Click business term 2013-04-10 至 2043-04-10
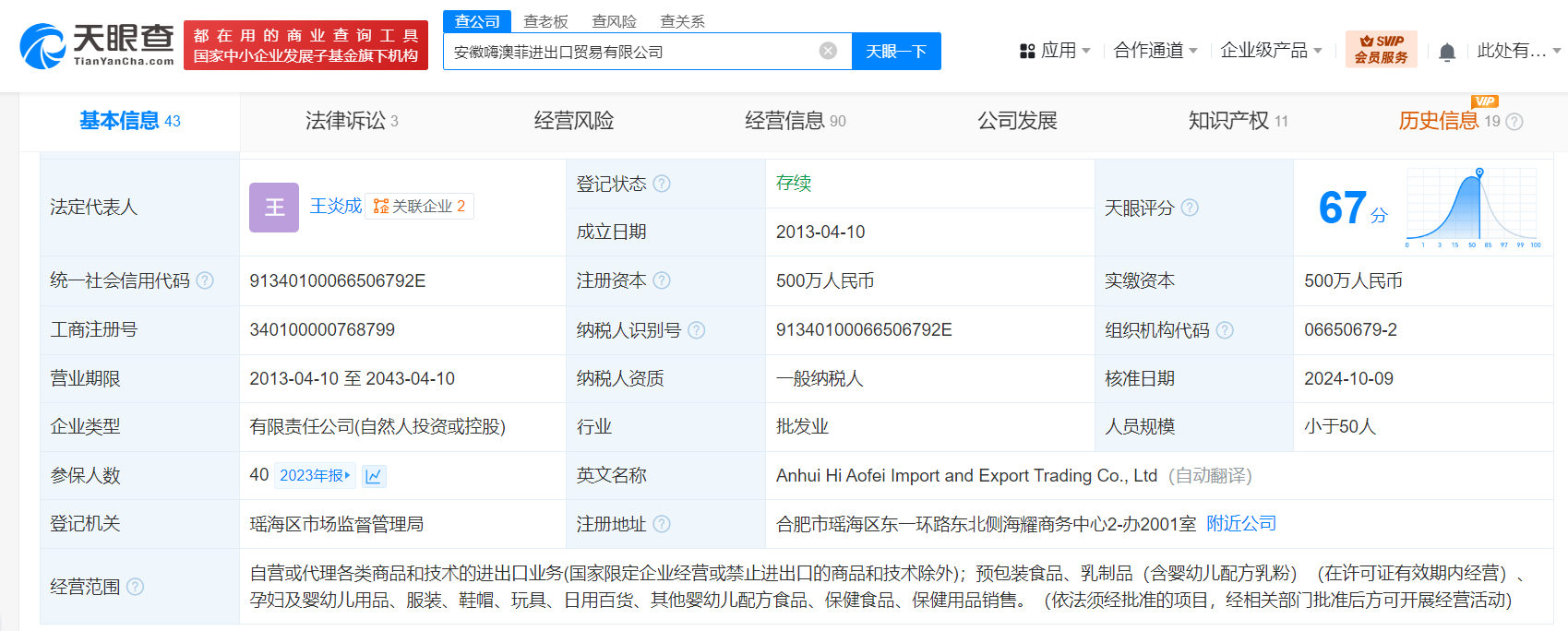 coord(352,378)
